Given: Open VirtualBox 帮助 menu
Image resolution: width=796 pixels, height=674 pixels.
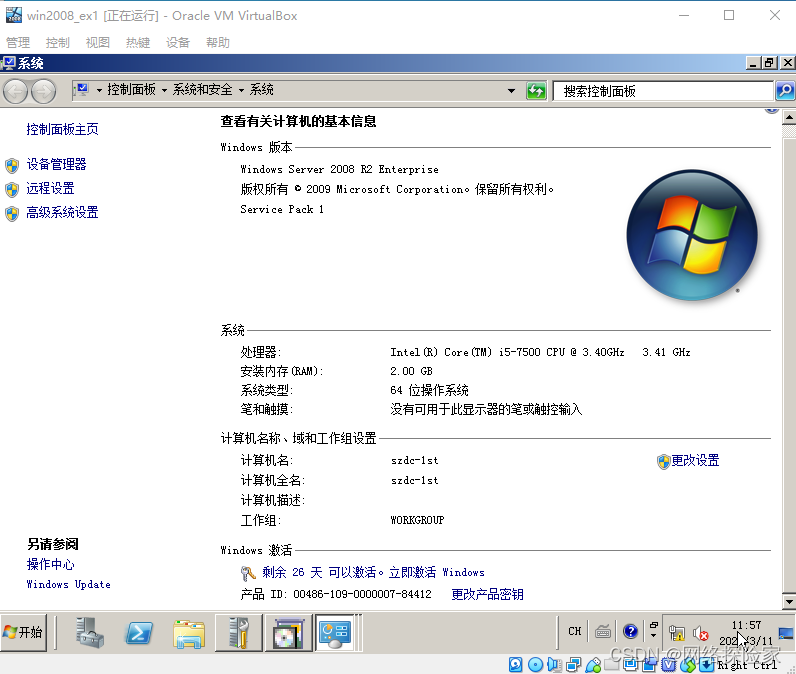Looking at the screenshot, I should (x=218, y=43).
